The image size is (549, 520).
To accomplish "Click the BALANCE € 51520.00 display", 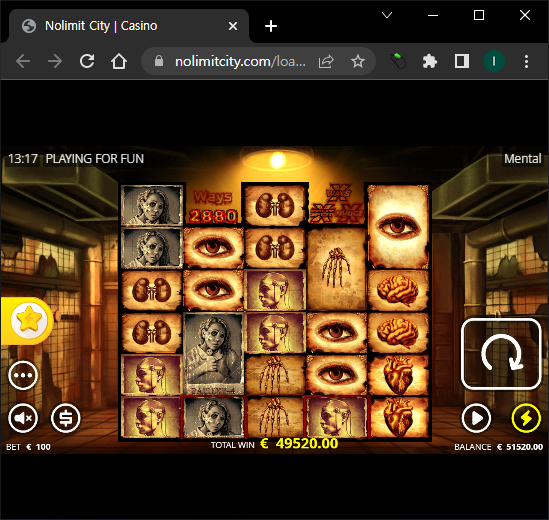I will (499, 447).
